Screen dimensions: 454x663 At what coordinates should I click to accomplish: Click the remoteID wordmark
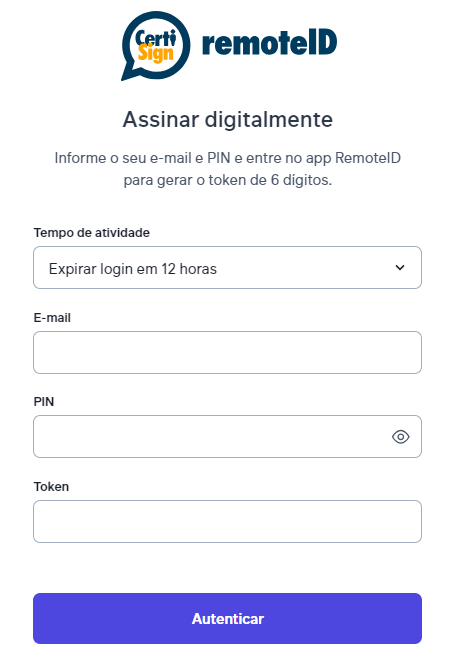point(270,43)
